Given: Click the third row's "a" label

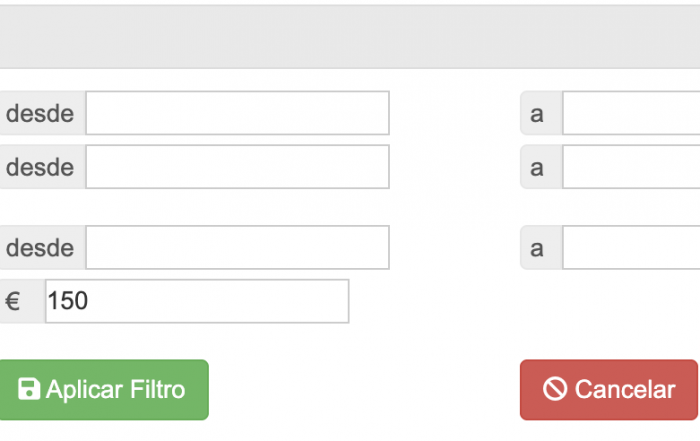Looking at the screenshot, I should point(538,248).
